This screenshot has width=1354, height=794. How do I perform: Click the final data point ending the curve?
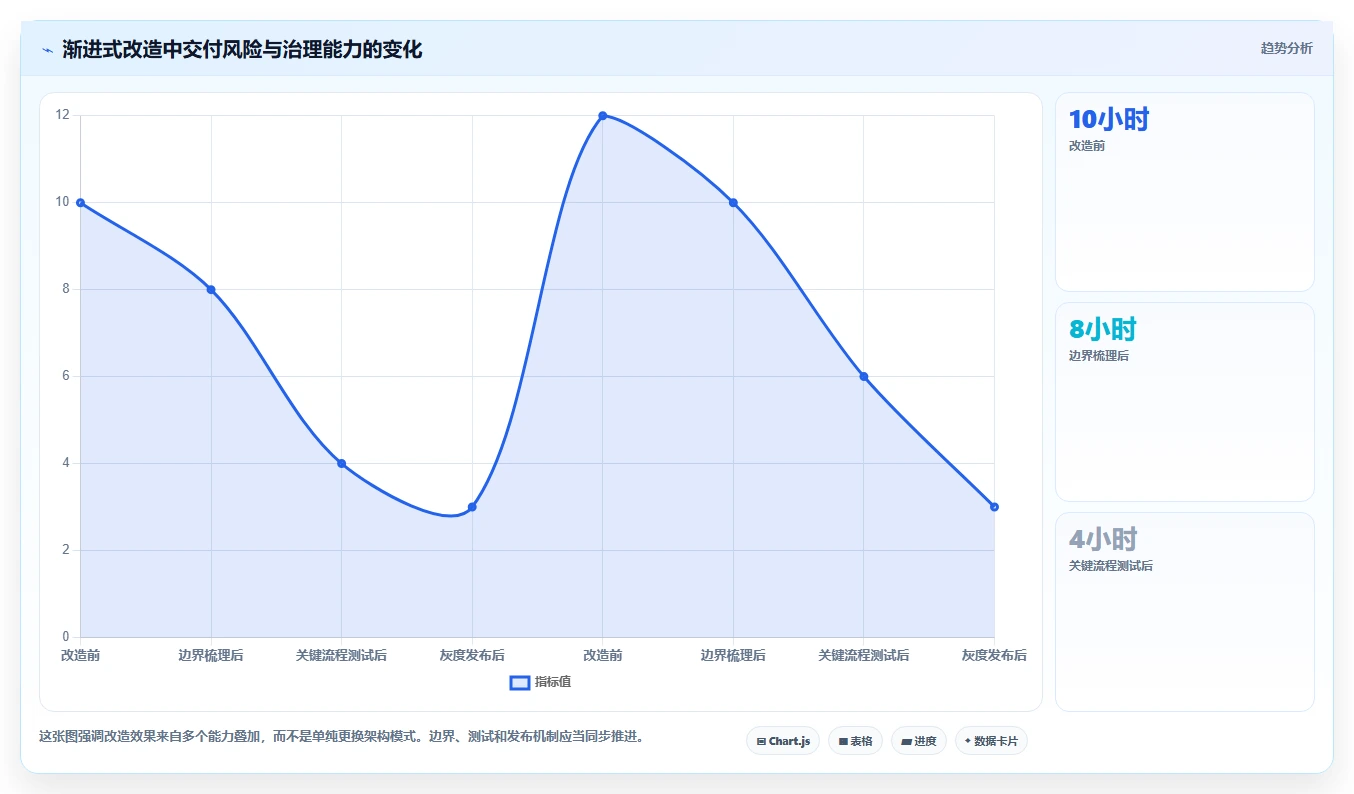pos(994,507)
